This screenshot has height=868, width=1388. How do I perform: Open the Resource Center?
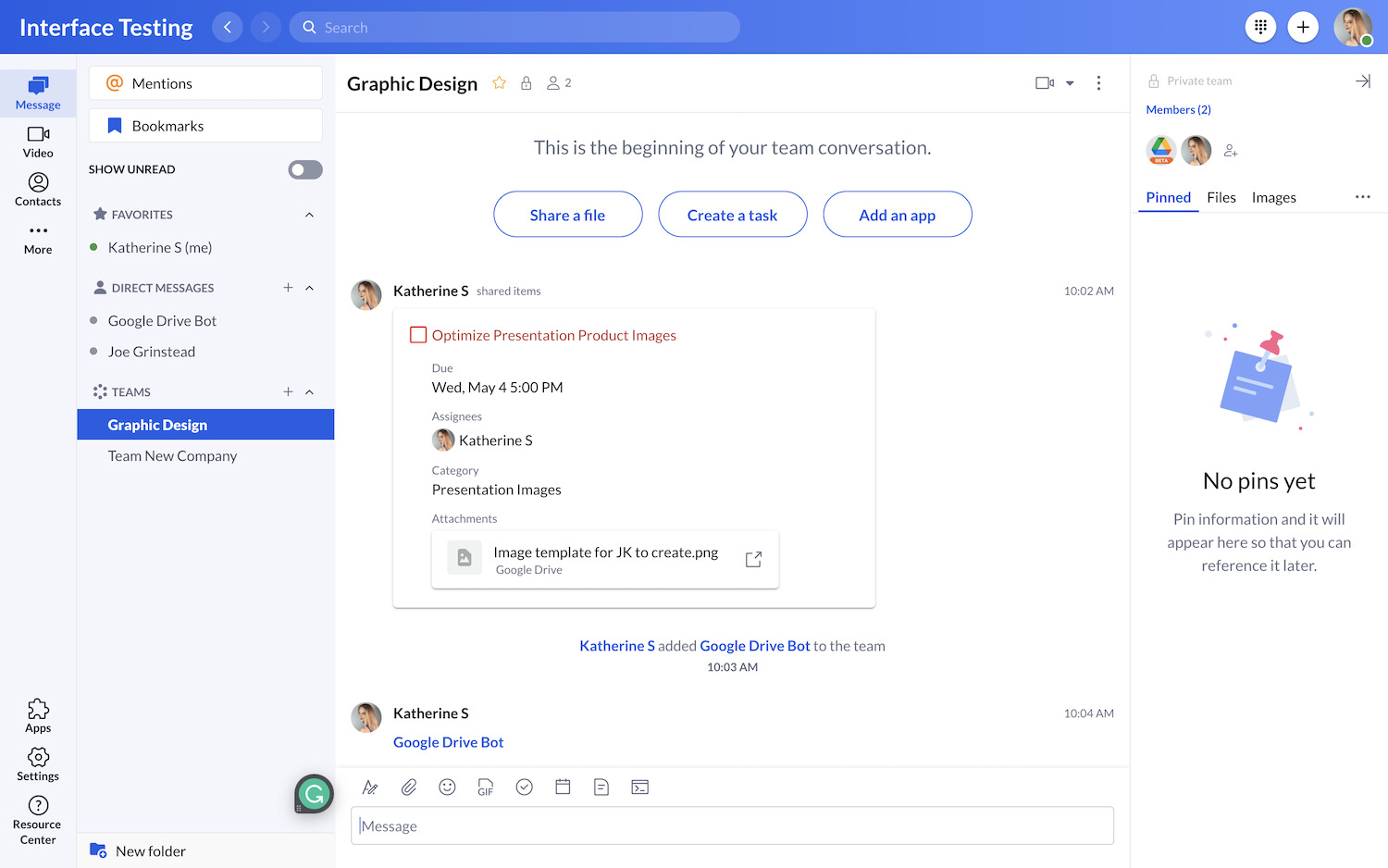38,820
